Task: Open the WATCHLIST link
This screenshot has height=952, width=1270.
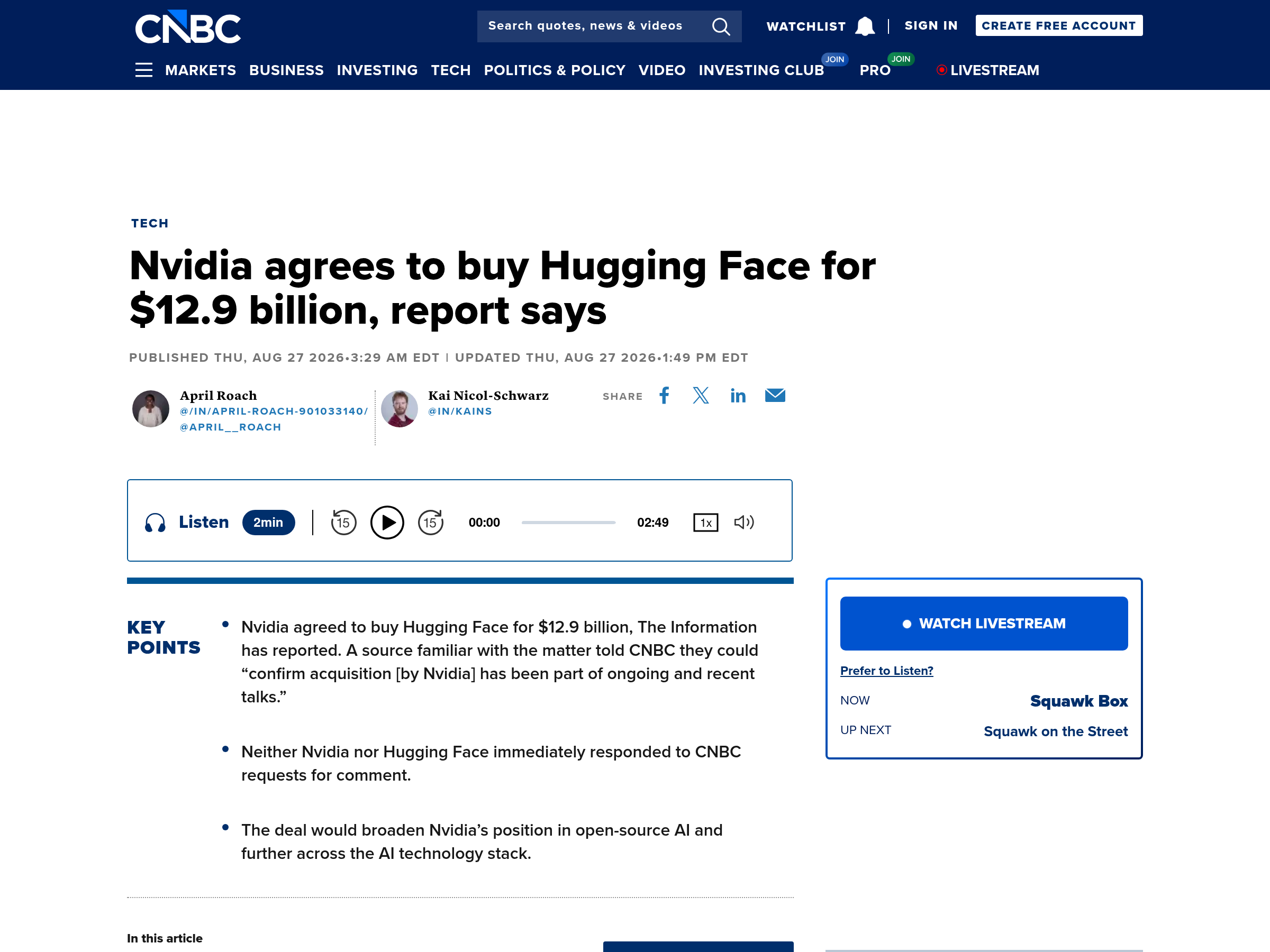Action: (806, 26)
